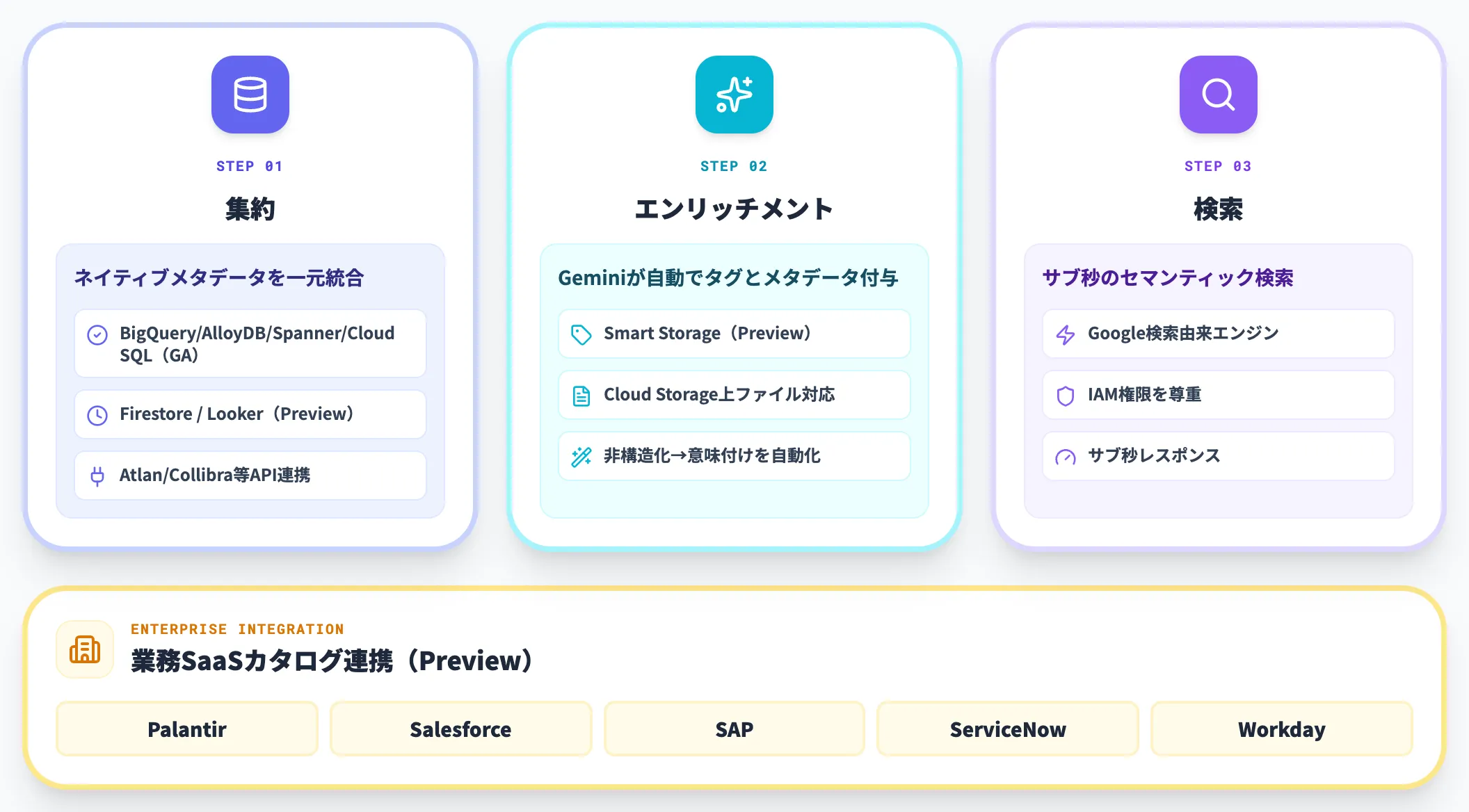Click the magic wand icon beside 非構造化→意味付け
This screenshot has width=1469, height=812.
(581, 457)
